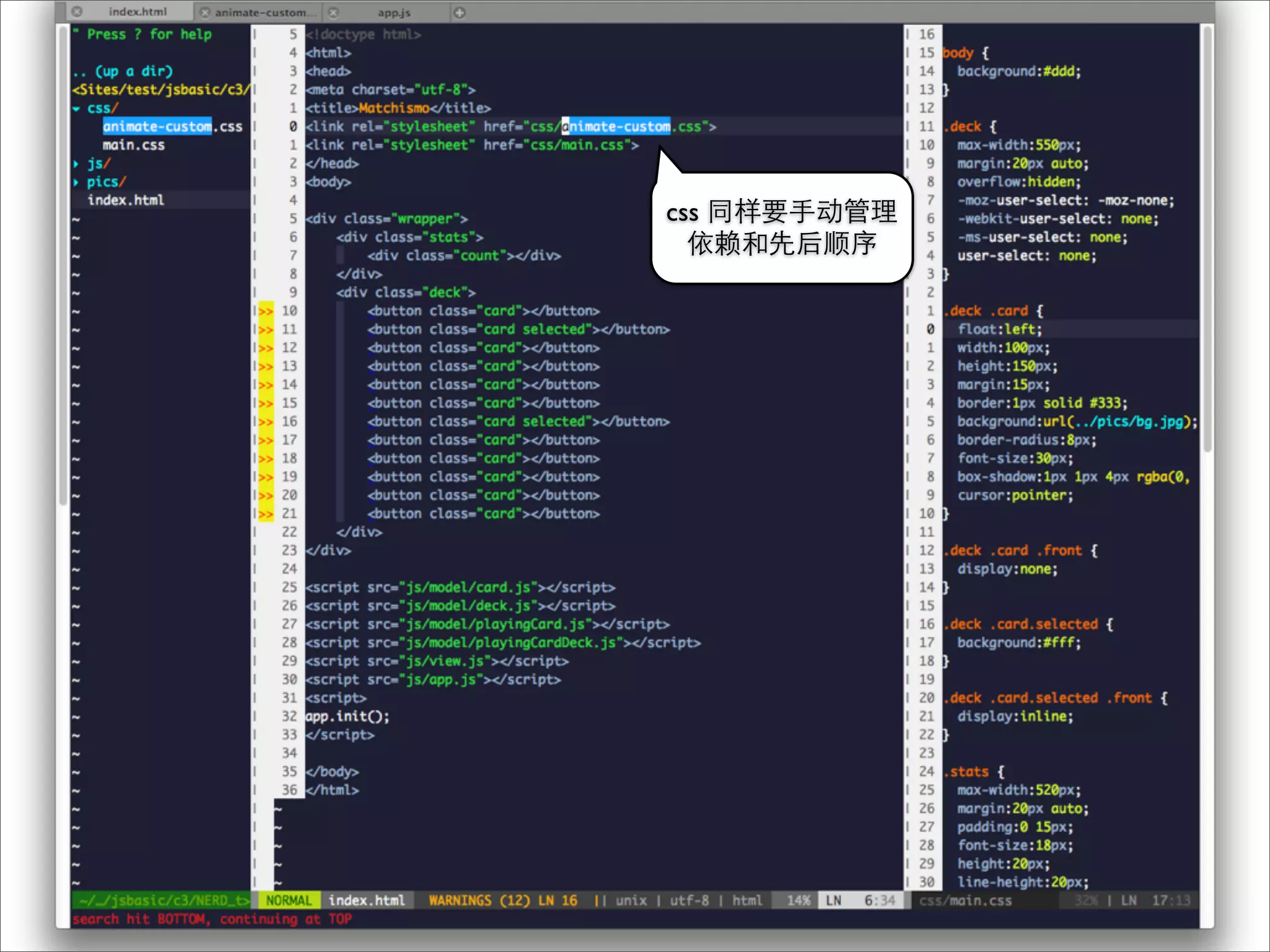
Task: Click highlighted animate-custom in the href
Action: pyautogui.click(x=616, y=126)
